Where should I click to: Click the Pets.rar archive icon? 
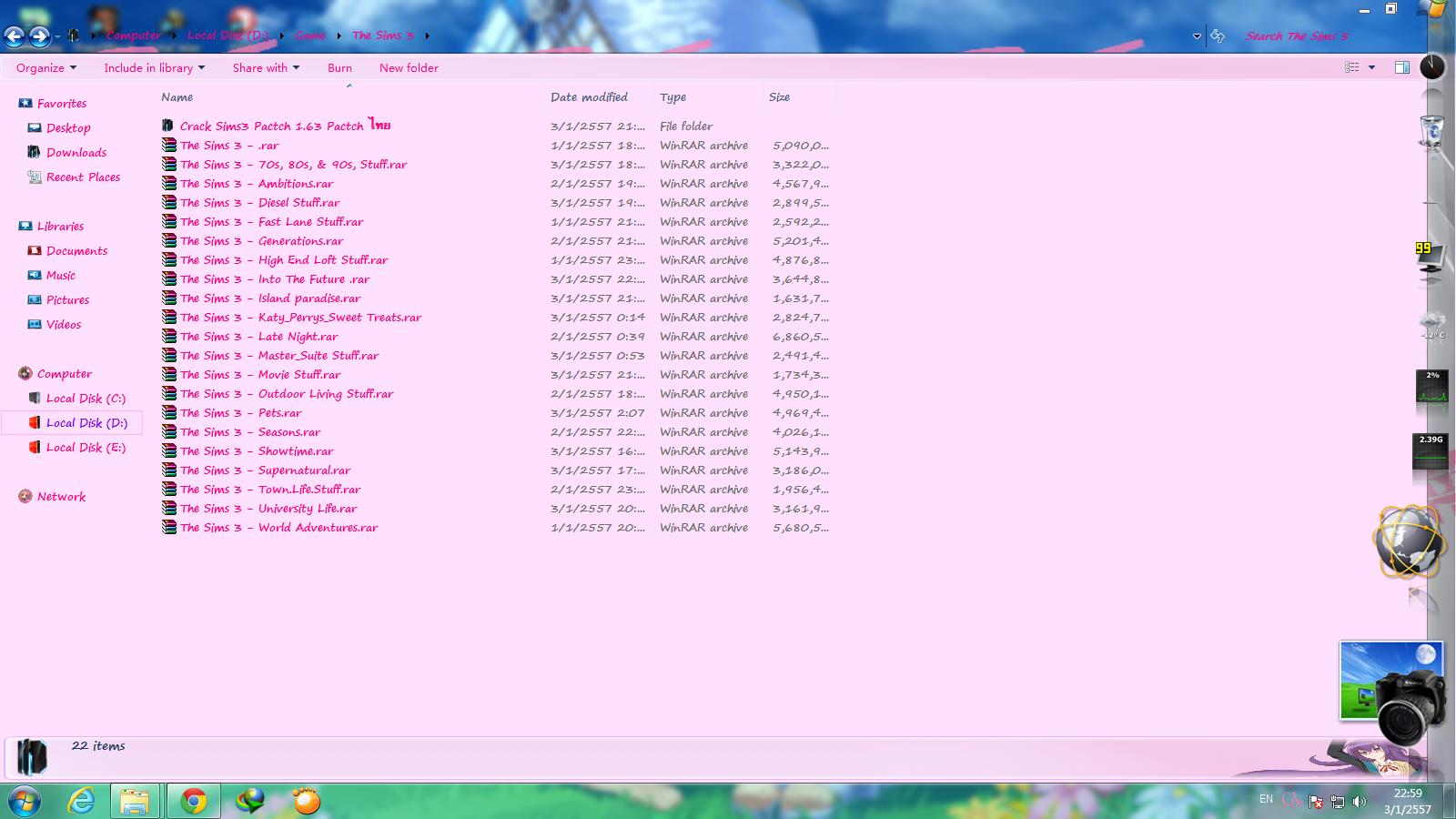(168, 412)
